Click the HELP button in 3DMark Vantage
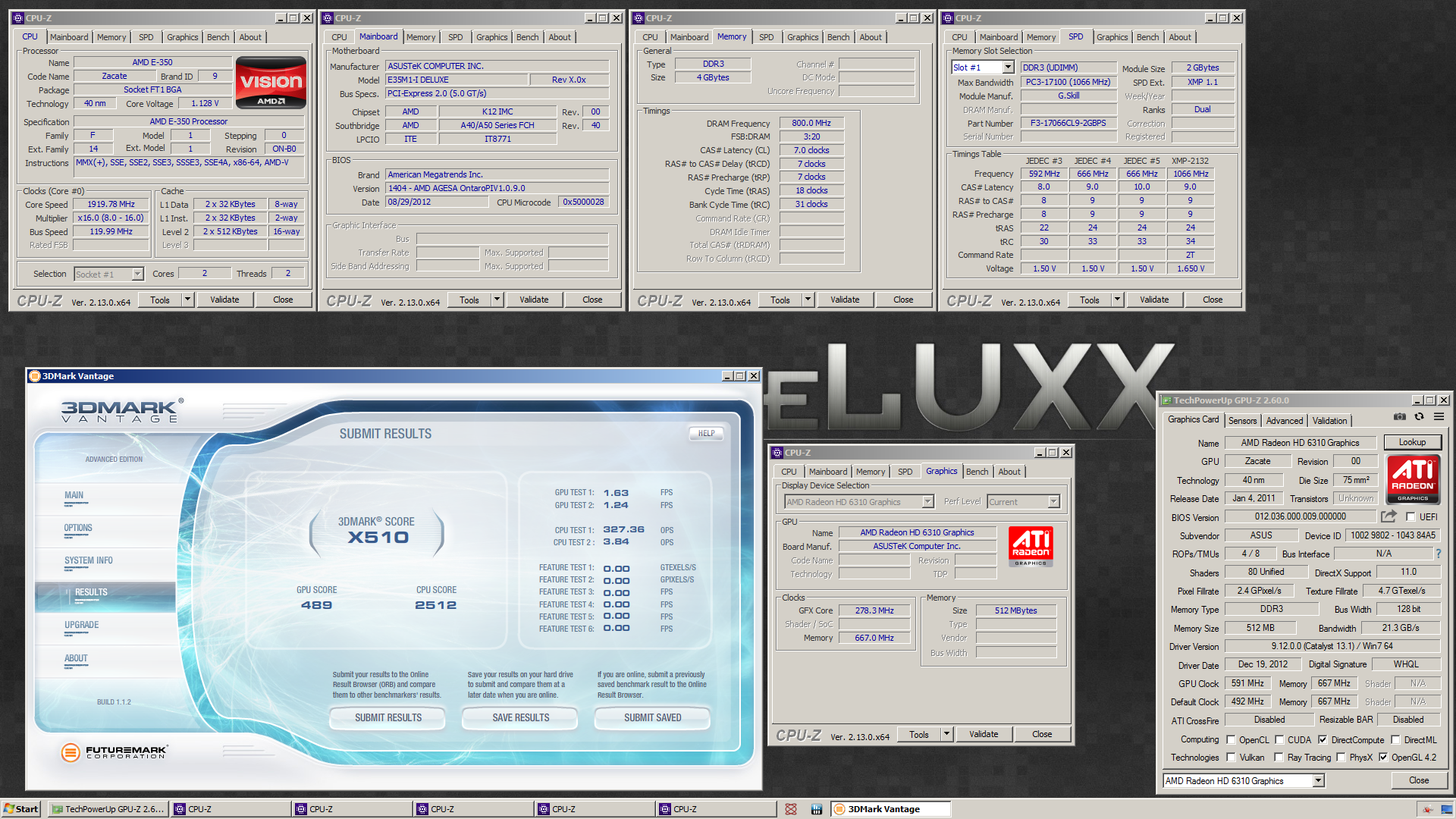1456x819 pixels. point(706,433)
